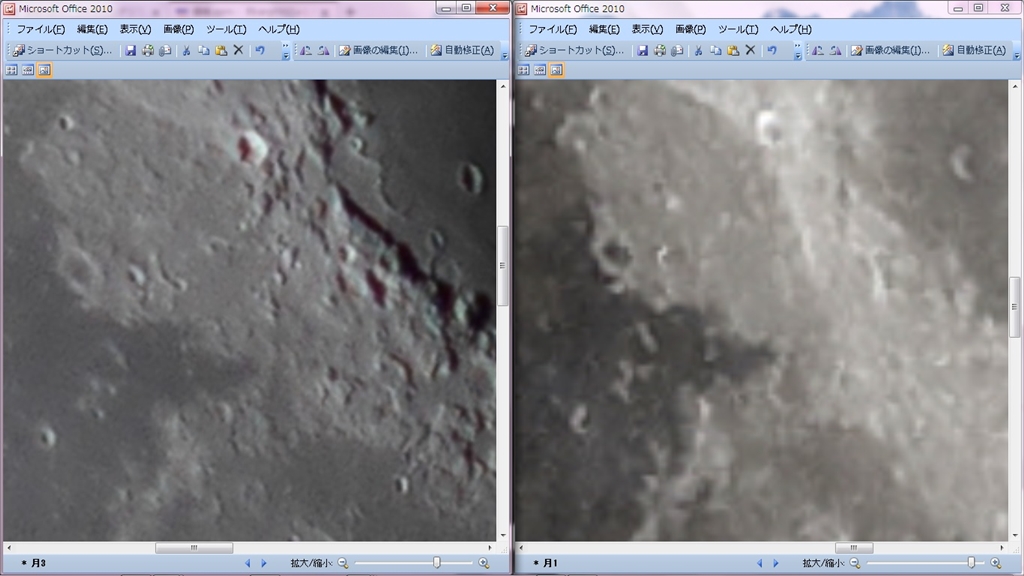Expand standard toolbar options in right window
Image resolution: width=1024 pixels, height=576 pixels.
tap(797, 51)
